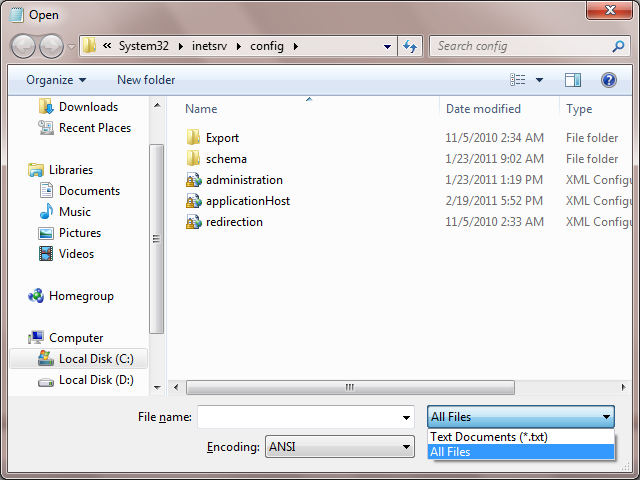Screen dimensions: 640x480
Task: Open Homegroup in the navigation pane
Action: (80, 296)
